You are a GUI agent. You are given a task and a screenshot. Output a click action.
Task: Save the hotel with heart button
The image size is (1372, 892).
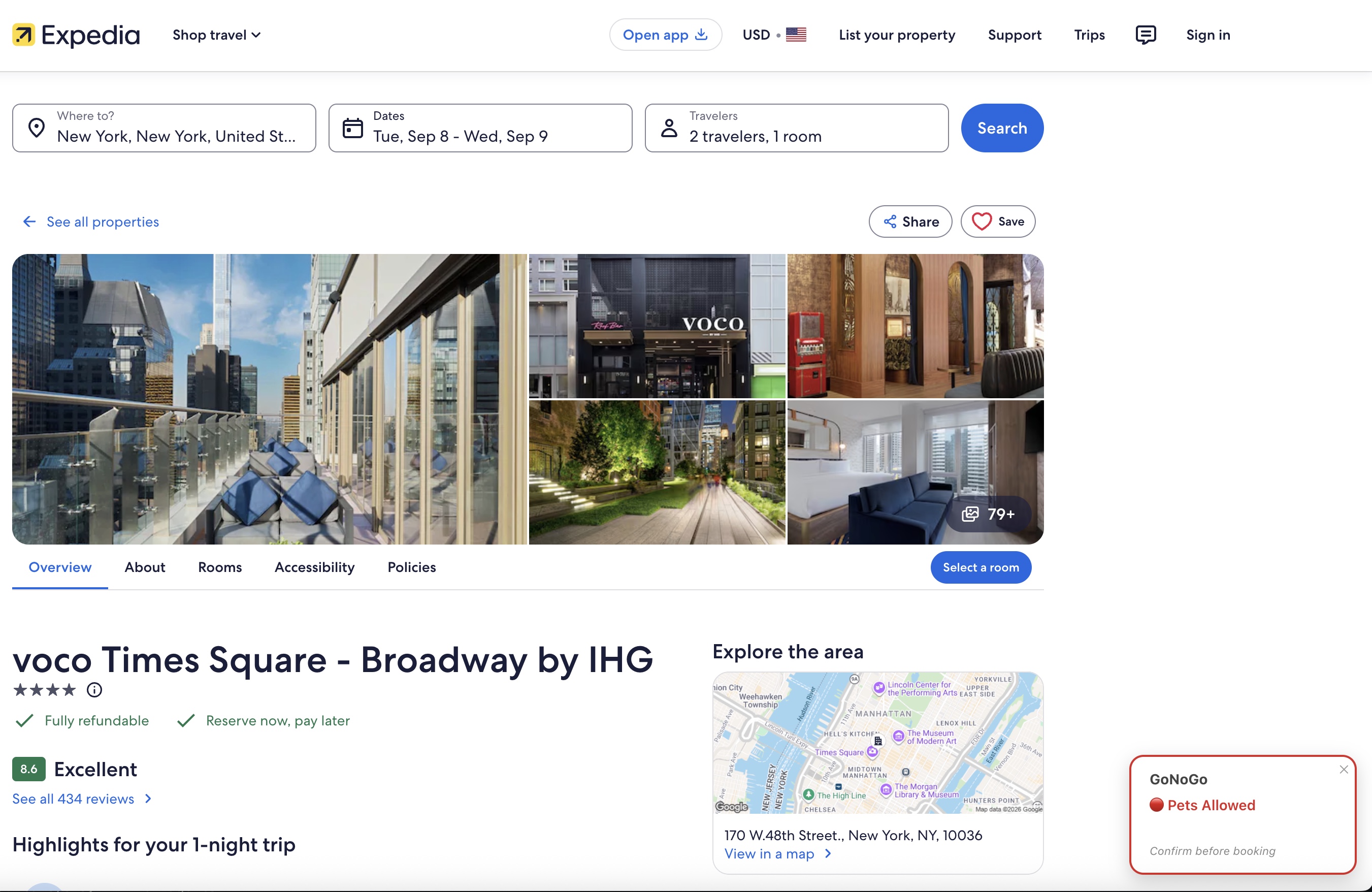[998, 221]
